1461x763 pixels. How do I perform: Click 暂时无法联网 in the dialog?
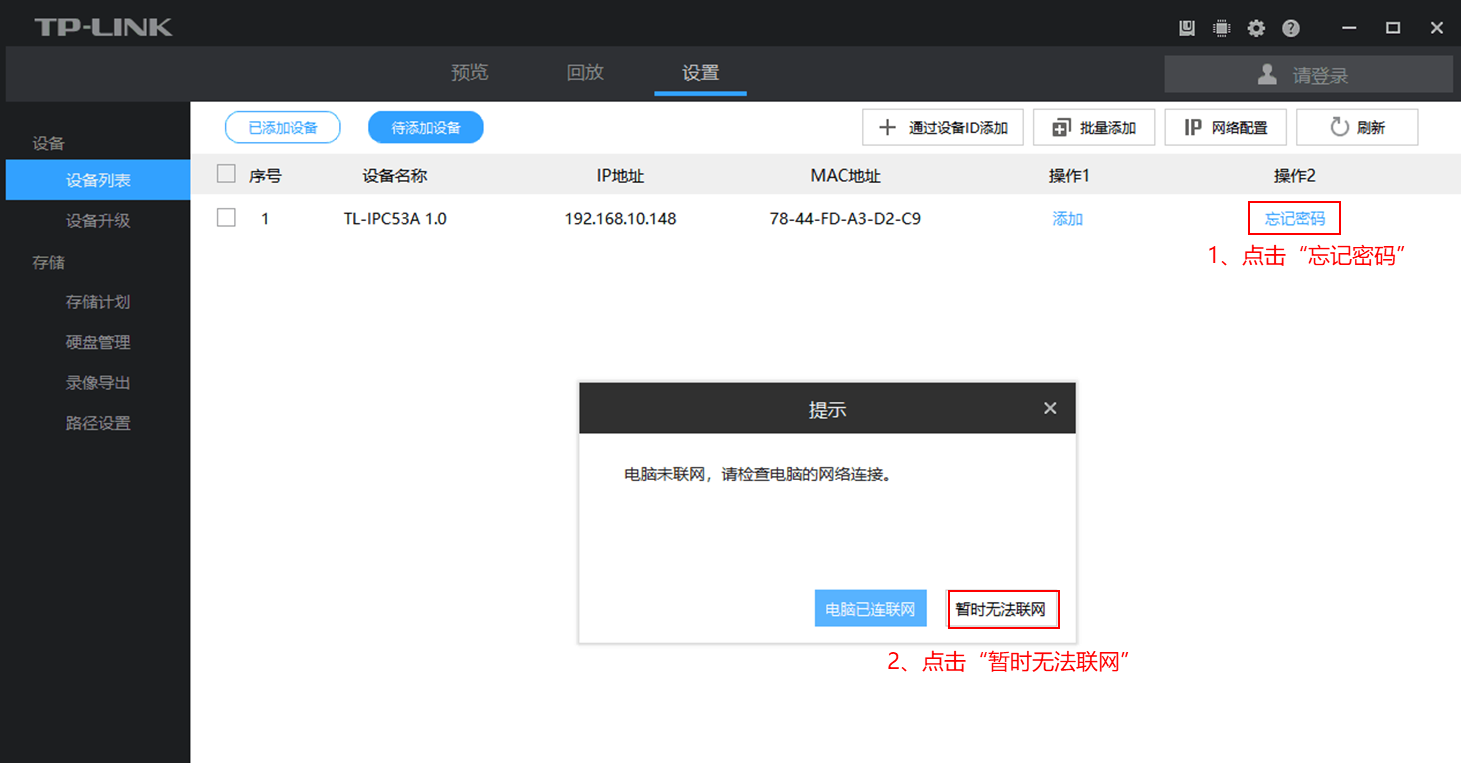click(1002, 609)
